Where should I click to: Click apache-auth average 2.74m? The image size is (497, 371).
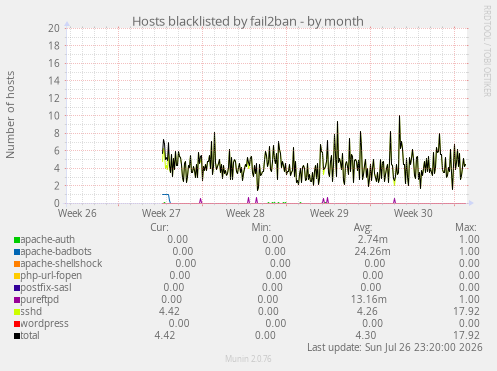tap(373, 239)
